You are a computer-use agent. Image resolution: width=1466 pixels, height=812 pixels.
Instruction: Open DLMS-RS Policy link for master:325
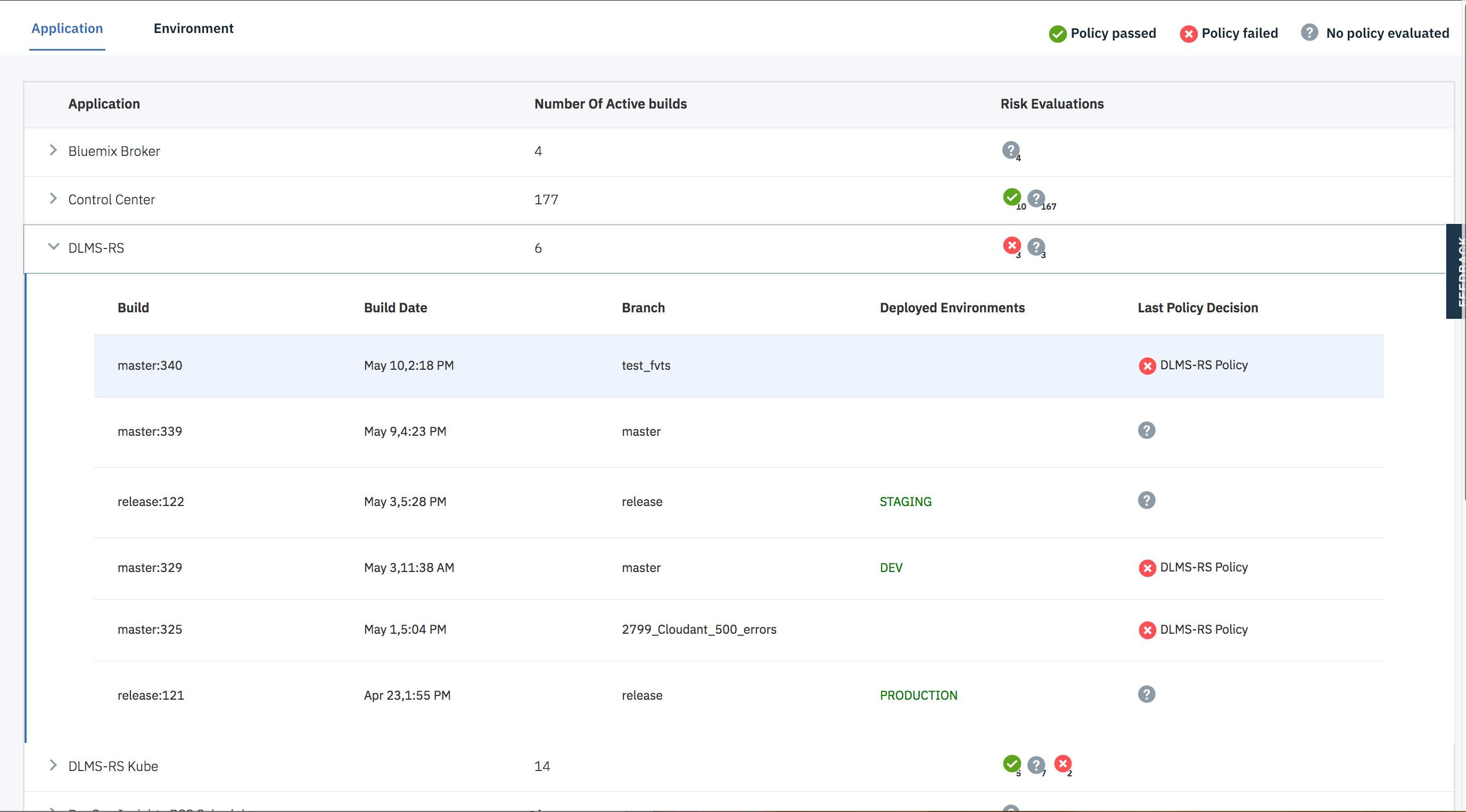click(x=1203, y=629)
